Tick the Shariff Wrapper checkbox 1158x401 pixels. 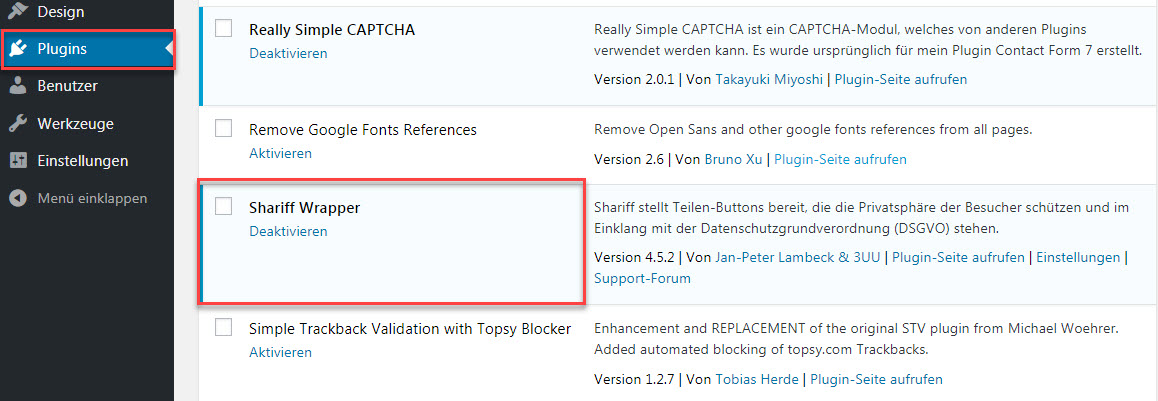[x=224, y=207]
